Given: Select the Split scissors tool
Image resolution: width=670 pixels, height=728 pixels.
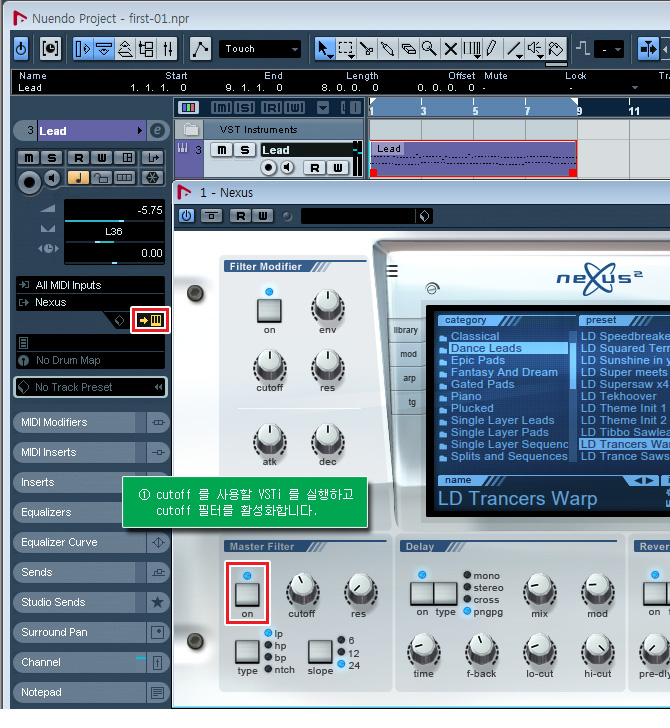Looking at the screenshot, I should click(367, 48).
